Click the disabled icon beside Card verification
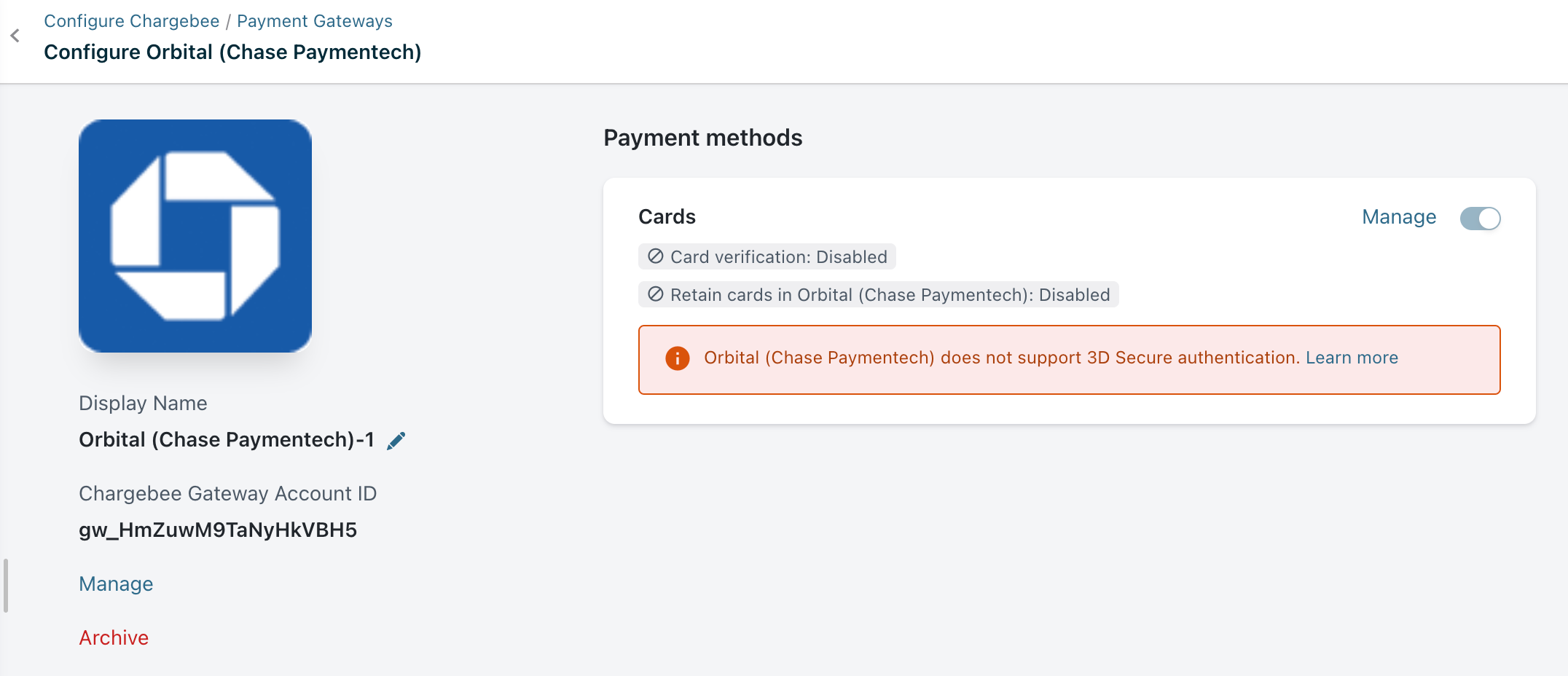This screenshot has width=1568, height=676. [x=655, y=256]
